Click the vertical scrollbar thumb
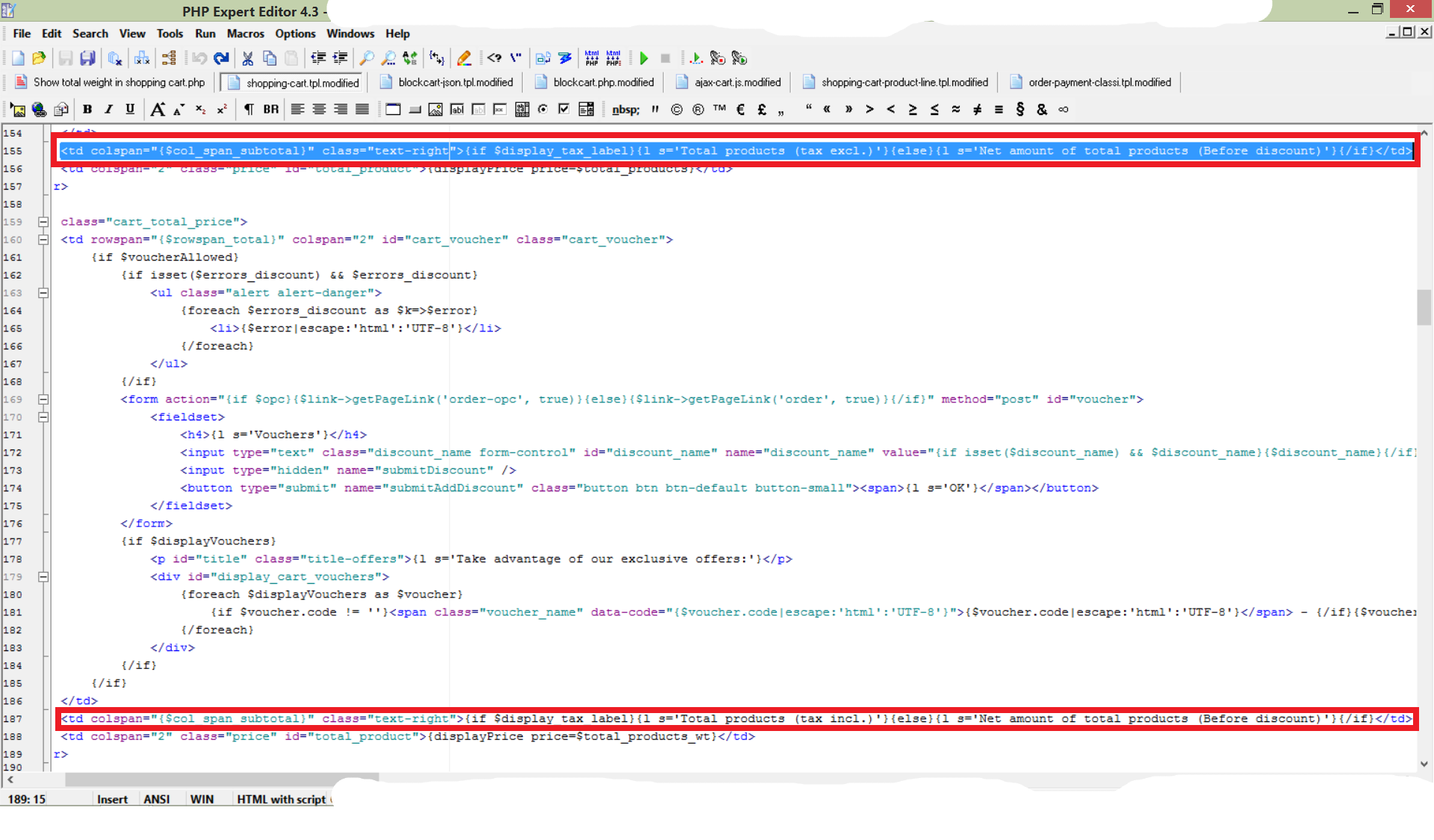Image resolution: width=1434 pixels, height=840 pixels. coord(1424,307)
